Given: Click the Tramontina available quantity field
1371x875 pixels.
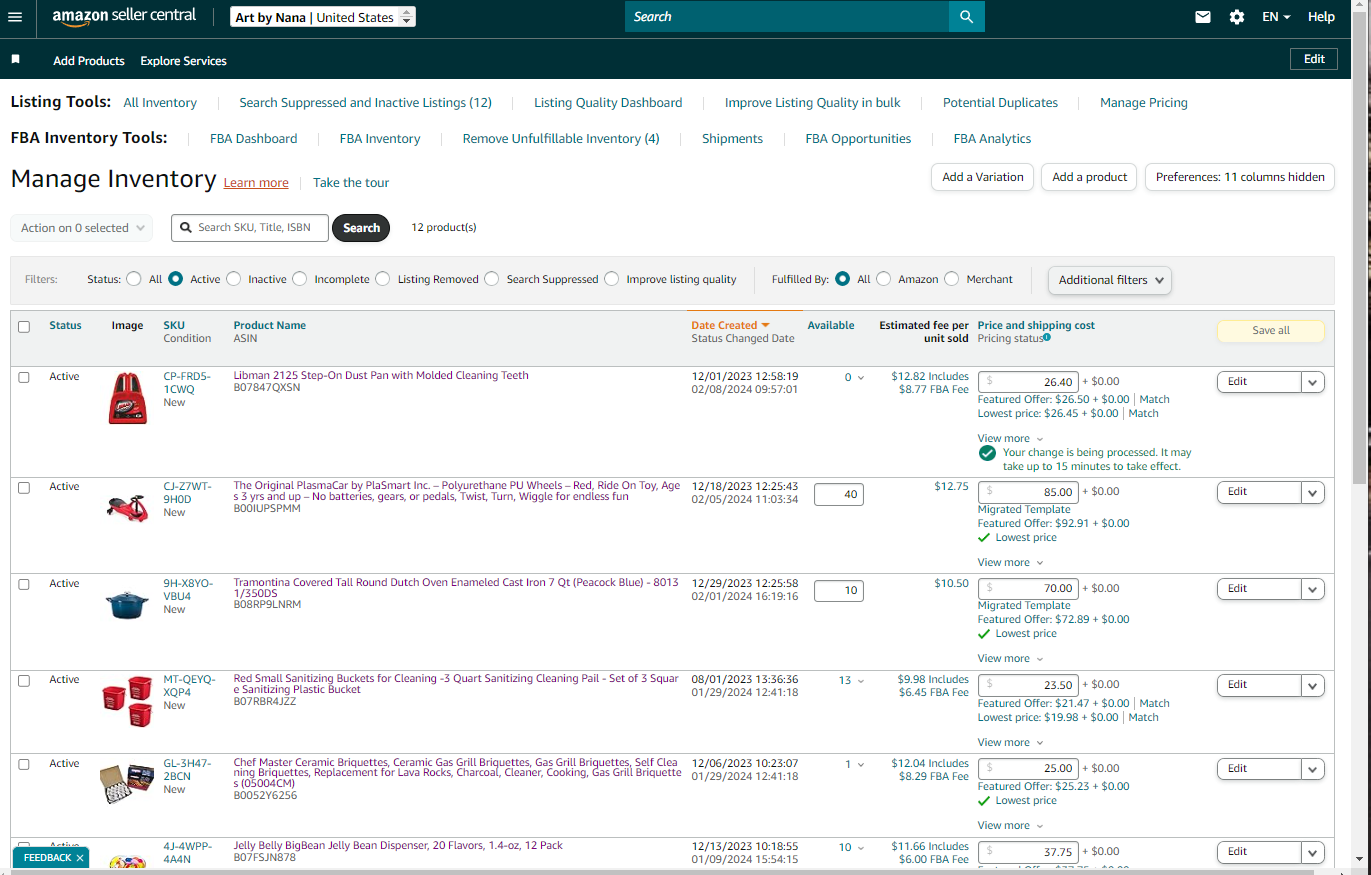Looking at the screenshot, I should click(839, 591).
